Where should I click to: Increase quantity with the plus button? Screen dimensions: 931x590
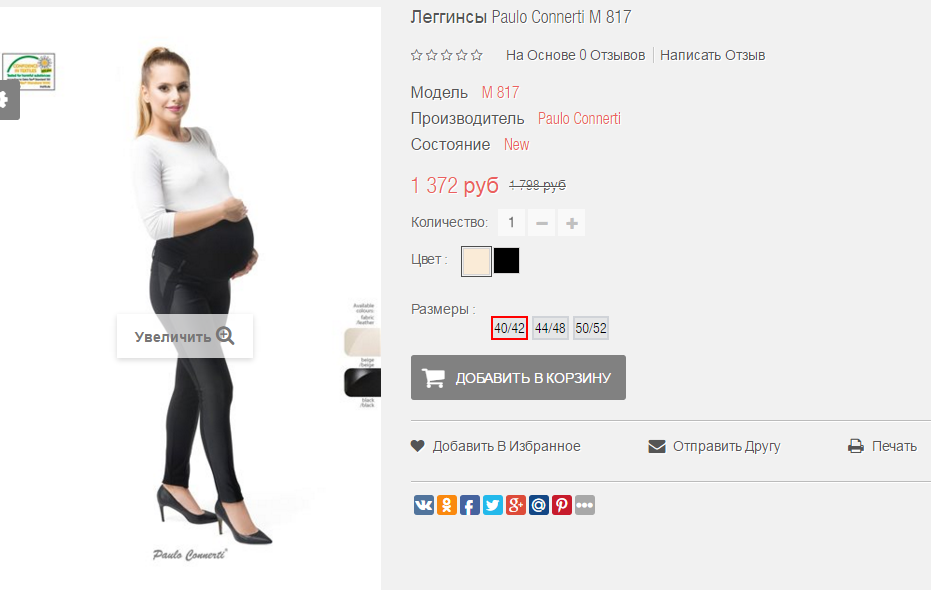[572, 223]
